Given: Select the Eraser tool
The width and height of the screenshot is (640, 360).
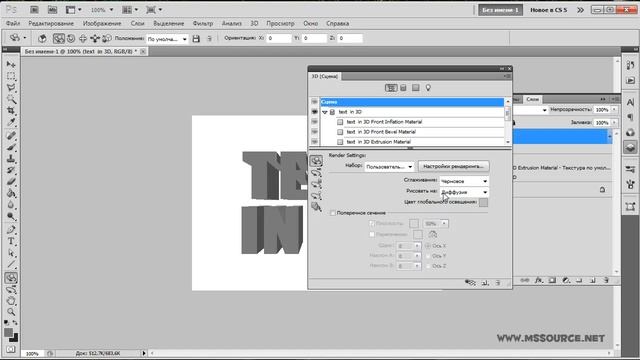Looking at the screenshot, I should (x=11, y=181).
